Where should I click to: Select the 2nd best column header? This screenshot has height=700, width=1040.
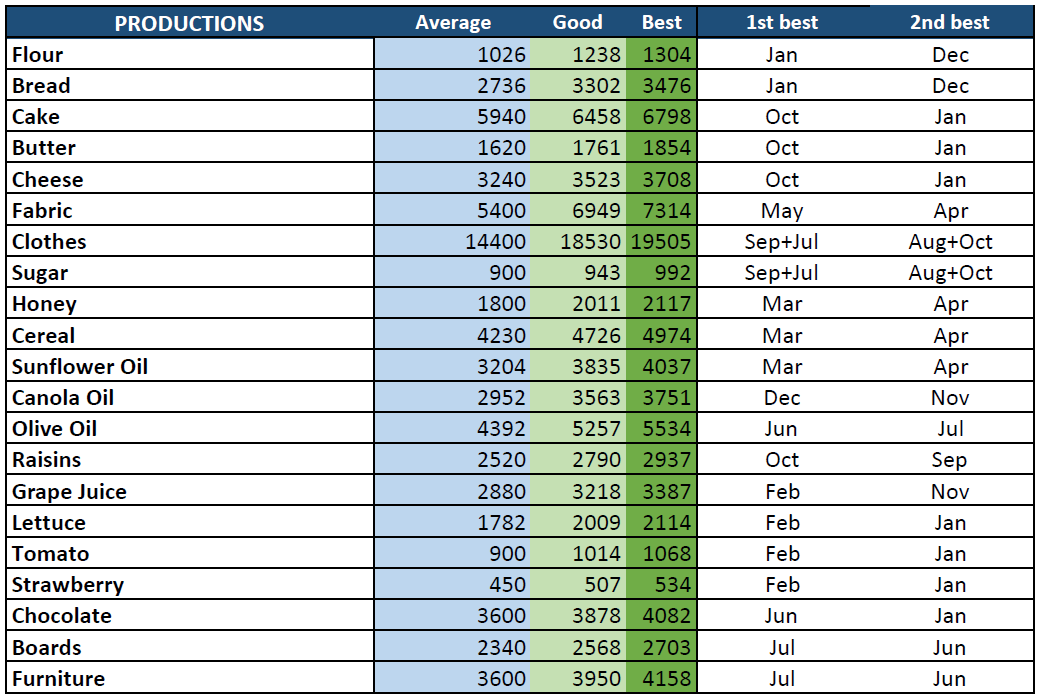pos(949,23)
